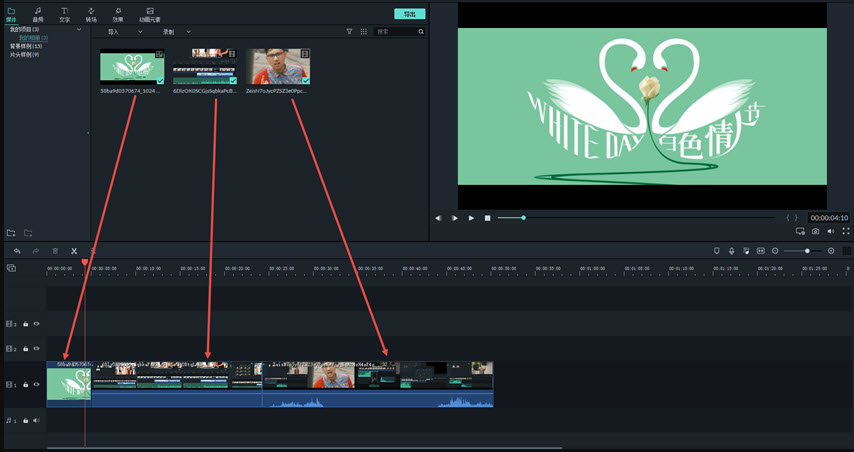
Task: Open the 转场 transitions tab
Action: pos(91,14)
